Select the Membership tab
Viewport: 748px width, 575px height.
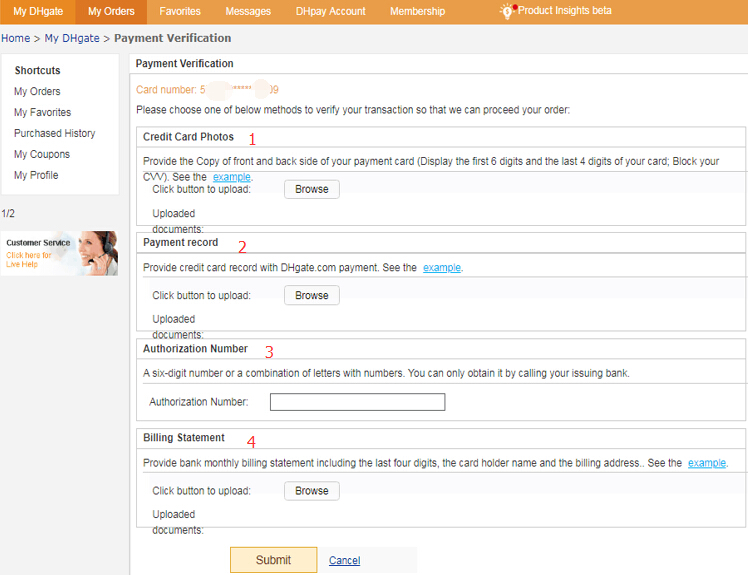point(417,11)
